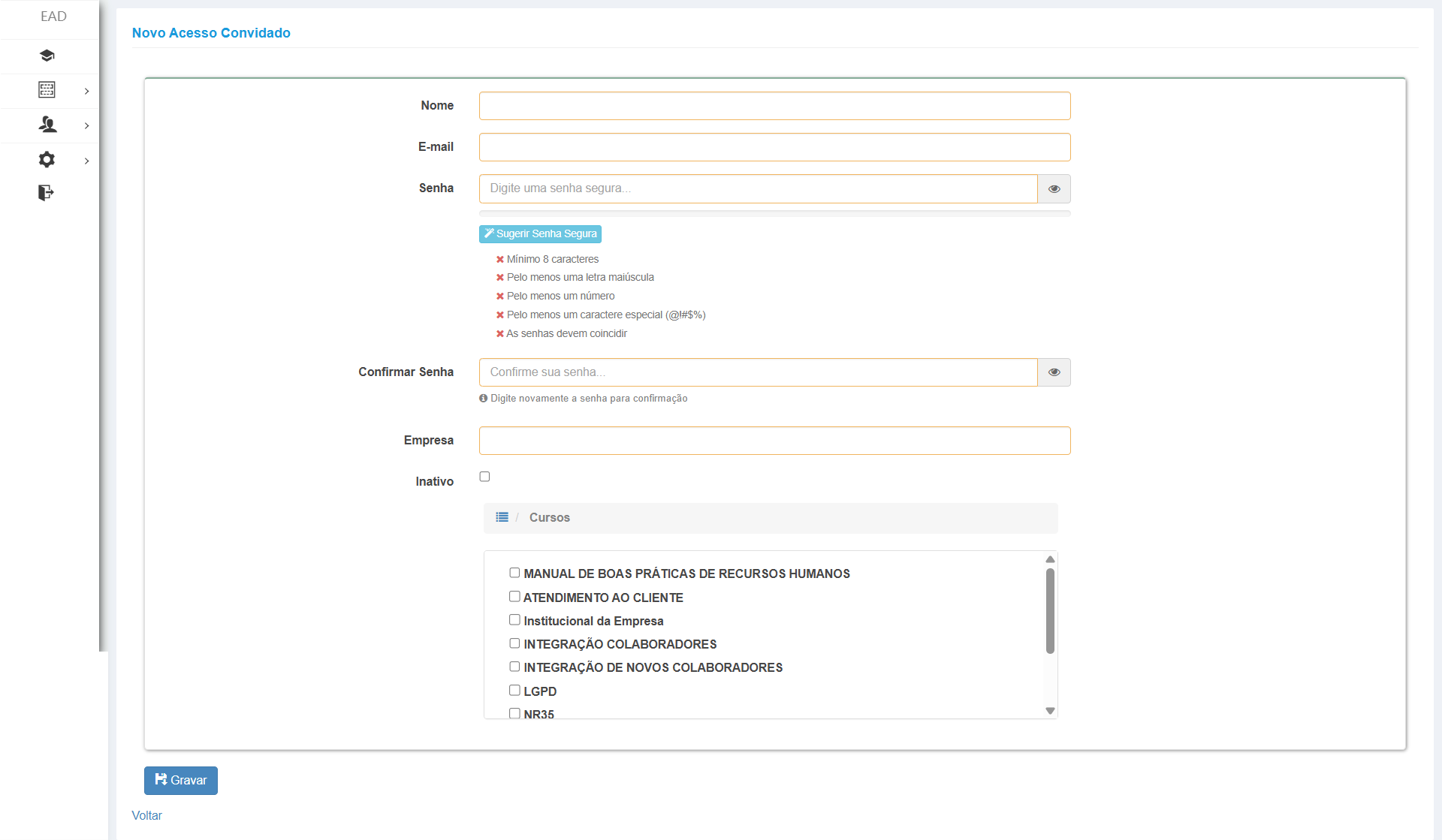
Task: Click the logout door icon in sidebar
Action: point(46,193)
